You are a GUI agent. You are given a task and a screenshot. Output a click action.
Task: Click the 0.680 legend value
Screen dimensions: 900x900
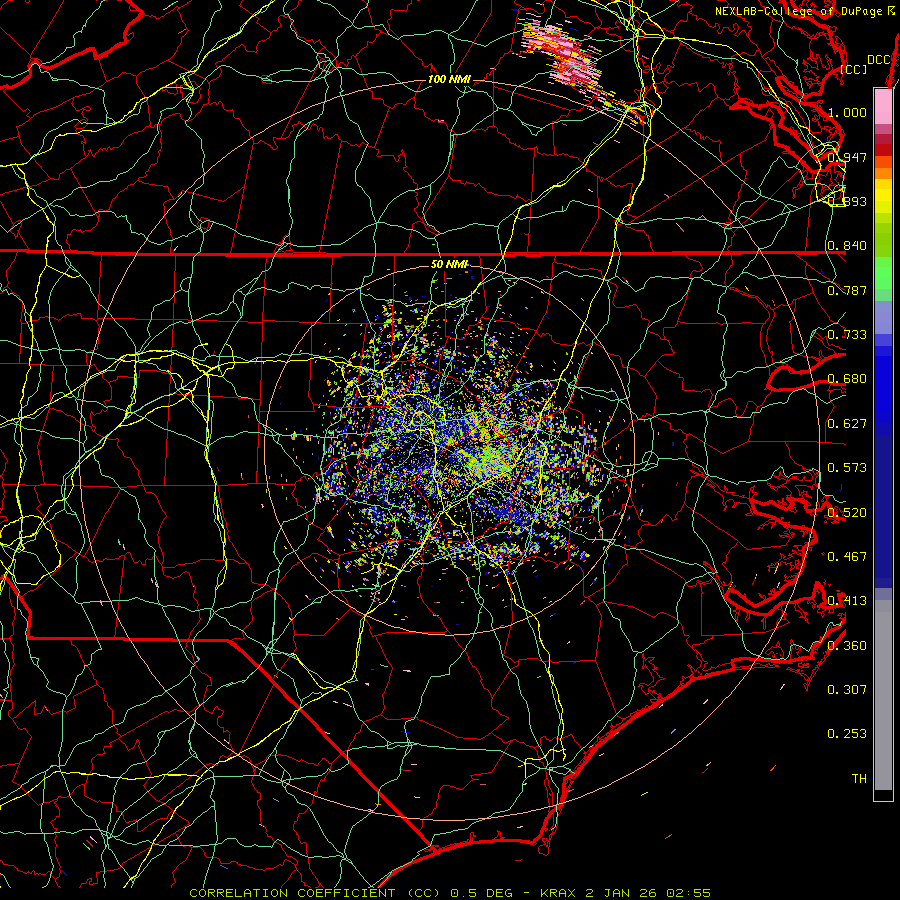click(847, 379)
